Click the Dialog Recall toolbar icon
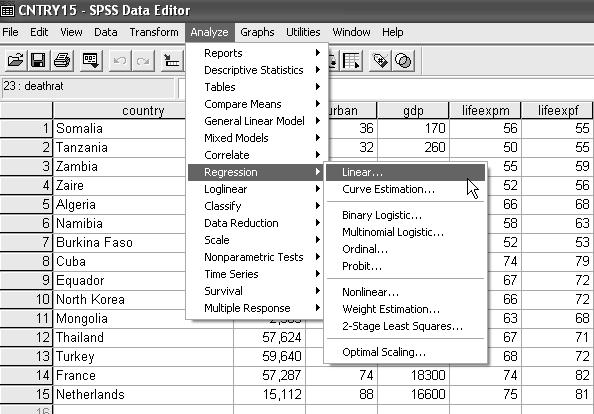Screen dimensions: 594x414 click(x=91, y=61)
